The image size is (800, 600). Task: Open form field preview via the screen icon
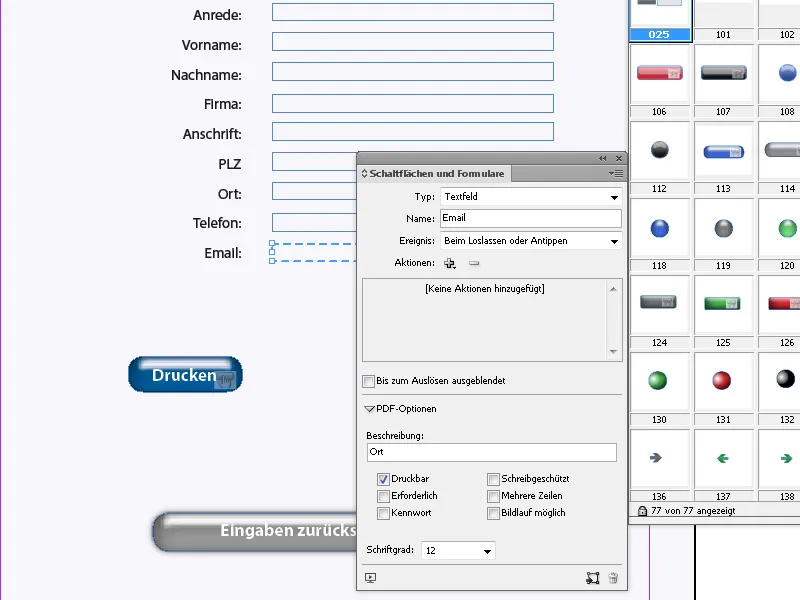pos(370,578)
